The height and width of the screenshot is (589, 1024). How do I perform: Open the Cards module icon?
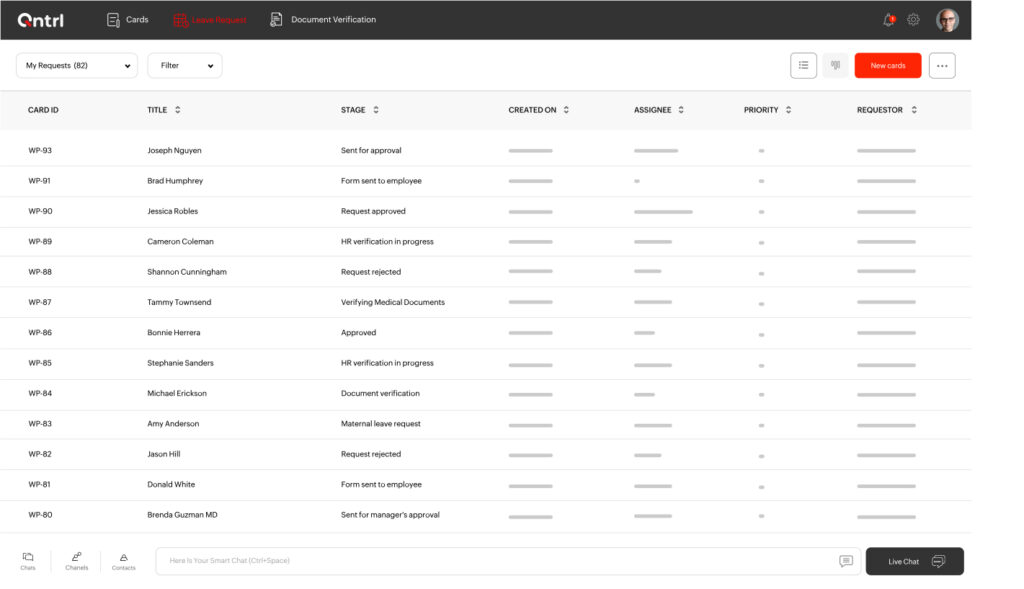pyautogui.click(x=113, y=18)
